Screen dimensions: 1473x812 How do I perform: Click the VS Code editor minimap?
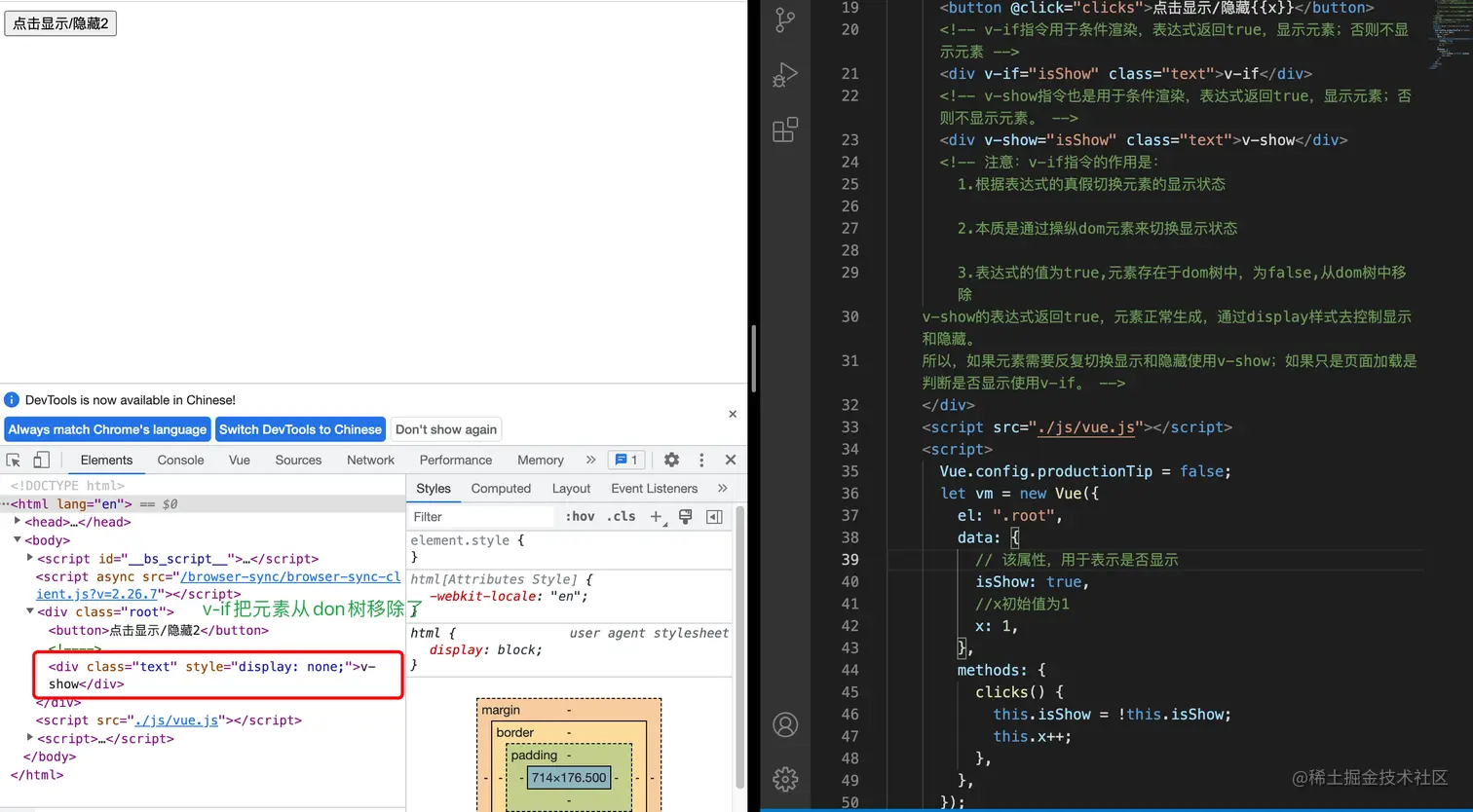coord(1449,34)
